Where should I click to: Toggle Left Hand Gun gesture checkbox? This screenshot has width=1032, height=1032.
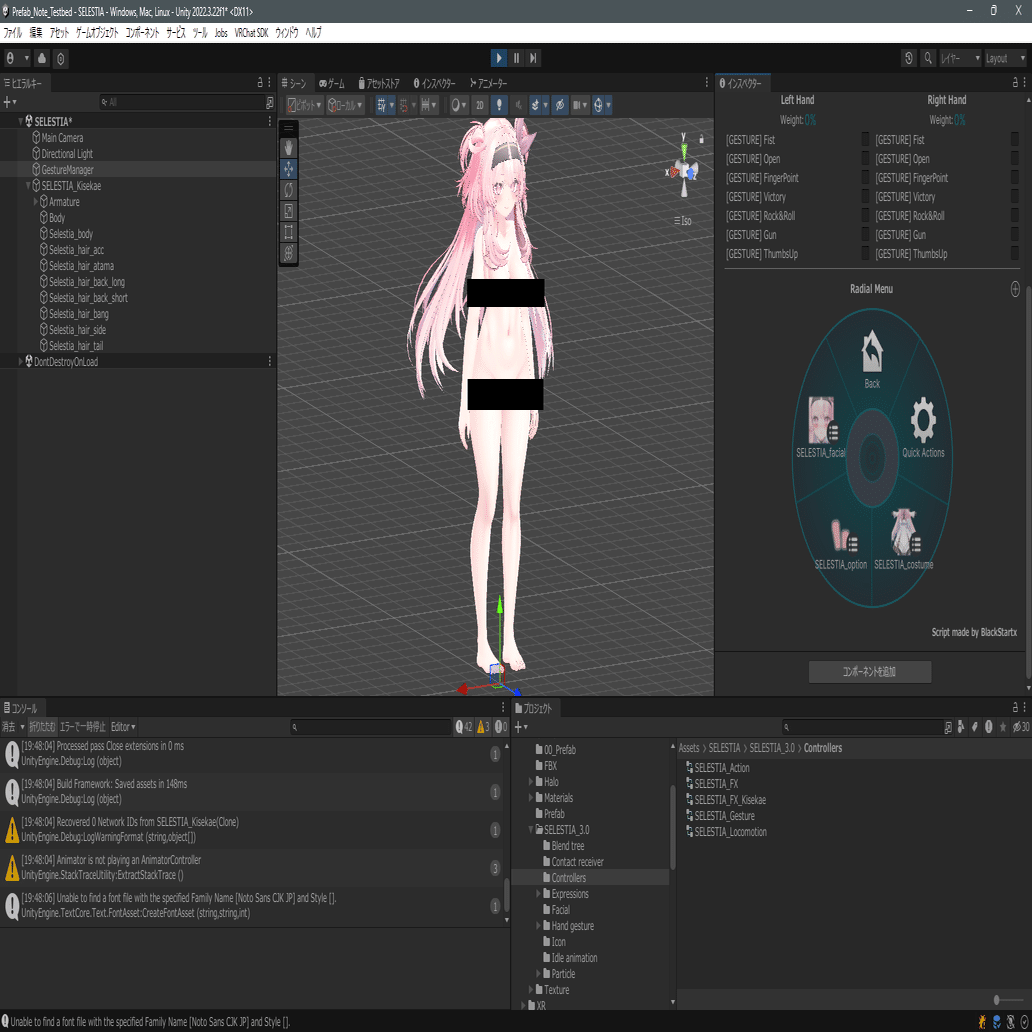[x=865, y=234]
